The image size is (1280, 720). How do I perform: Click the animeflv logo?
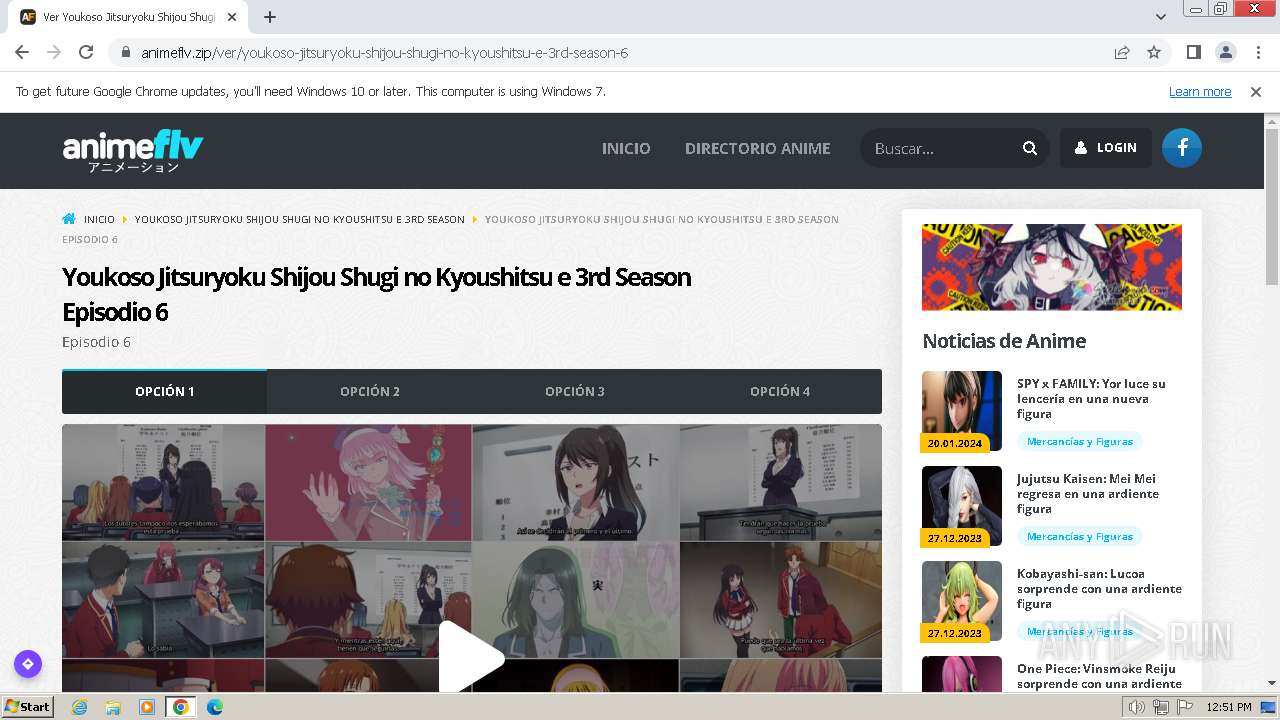133,151
